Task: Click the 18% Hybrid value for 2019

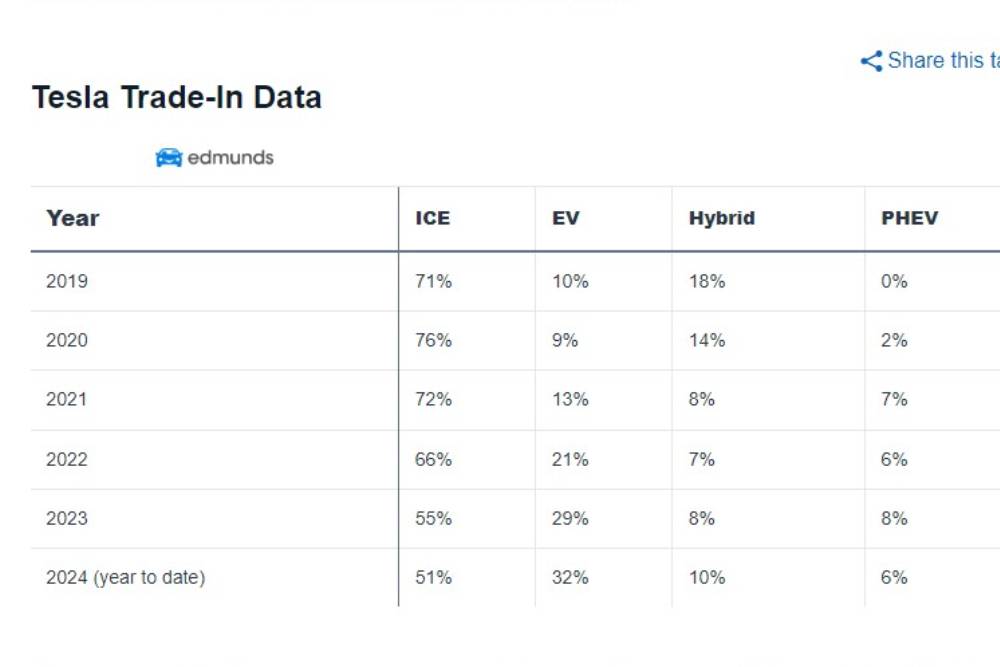Action: pyautogui.click(x=707, y=281)
